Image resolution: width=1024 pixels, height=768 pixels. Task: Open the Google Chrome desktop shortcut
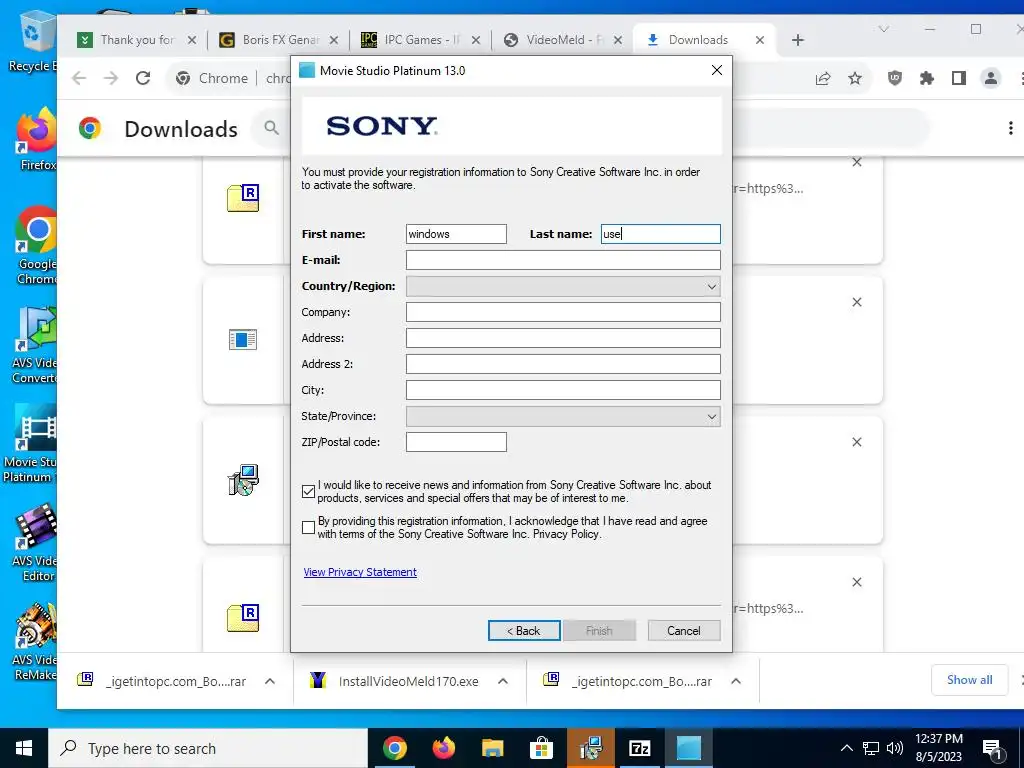point(36,245)
